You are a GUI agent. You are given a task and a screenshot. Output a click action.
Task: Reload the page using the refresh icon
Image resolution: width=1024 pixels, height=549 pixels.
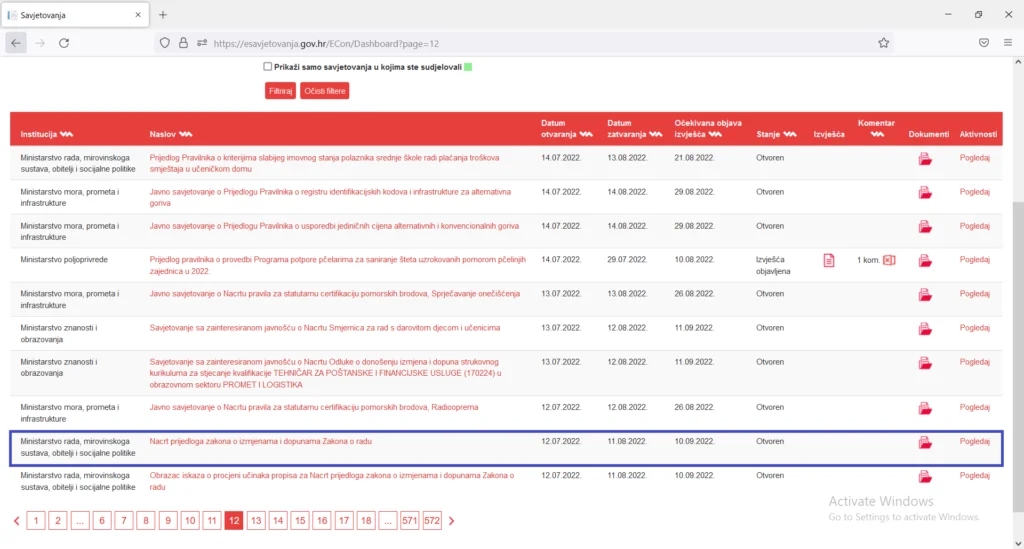point(64,43)
